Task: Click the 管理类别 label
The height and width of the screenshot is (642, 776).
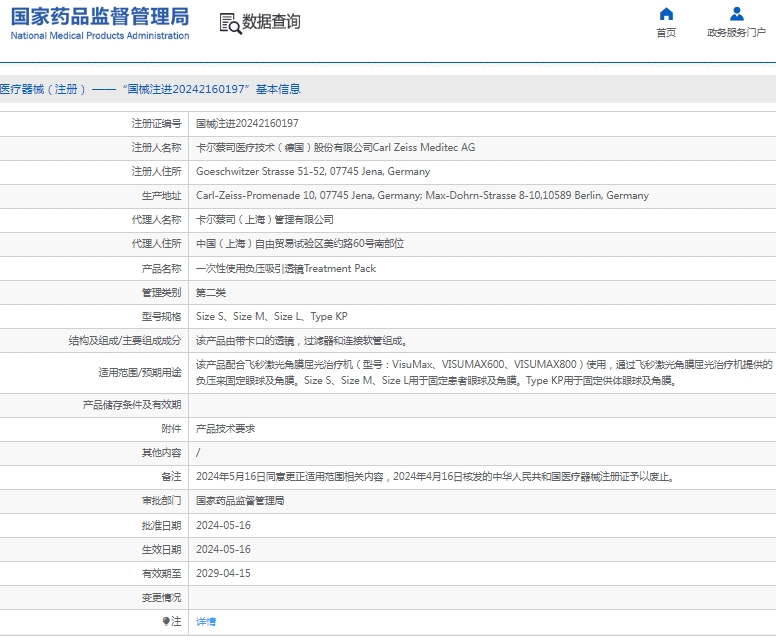Action: [x=161, y=293]
